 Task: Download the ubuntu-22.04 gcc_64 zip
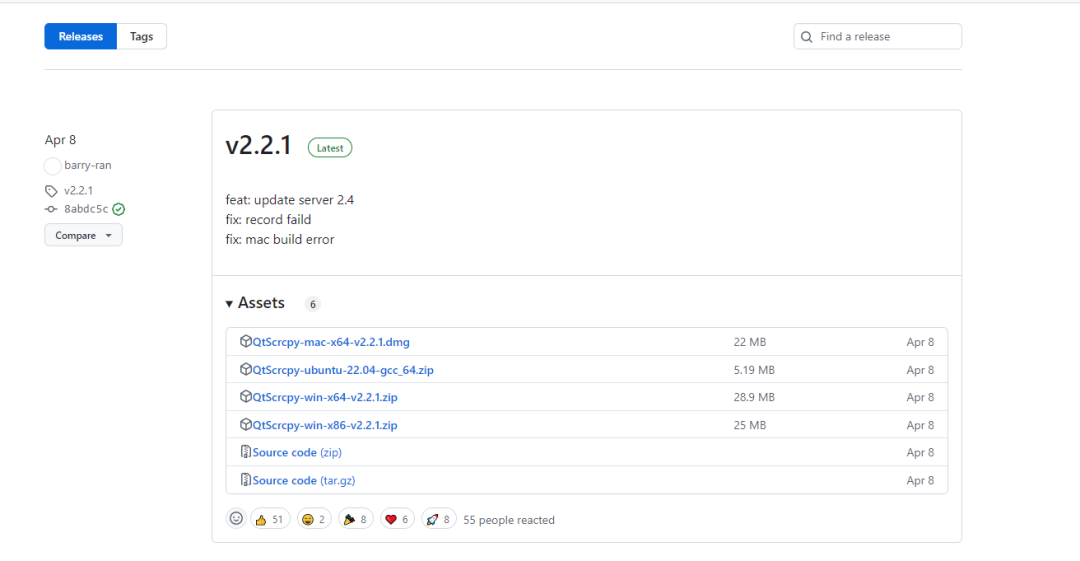point(343,370)
